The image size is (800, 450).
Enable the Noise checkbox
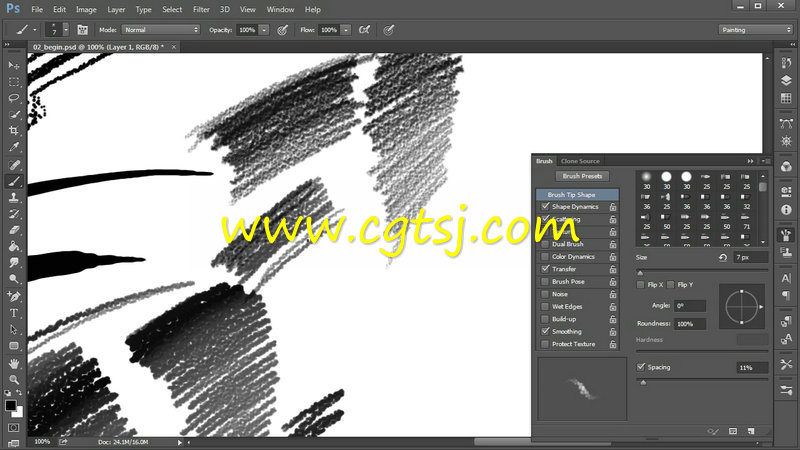tap(545, 294)
